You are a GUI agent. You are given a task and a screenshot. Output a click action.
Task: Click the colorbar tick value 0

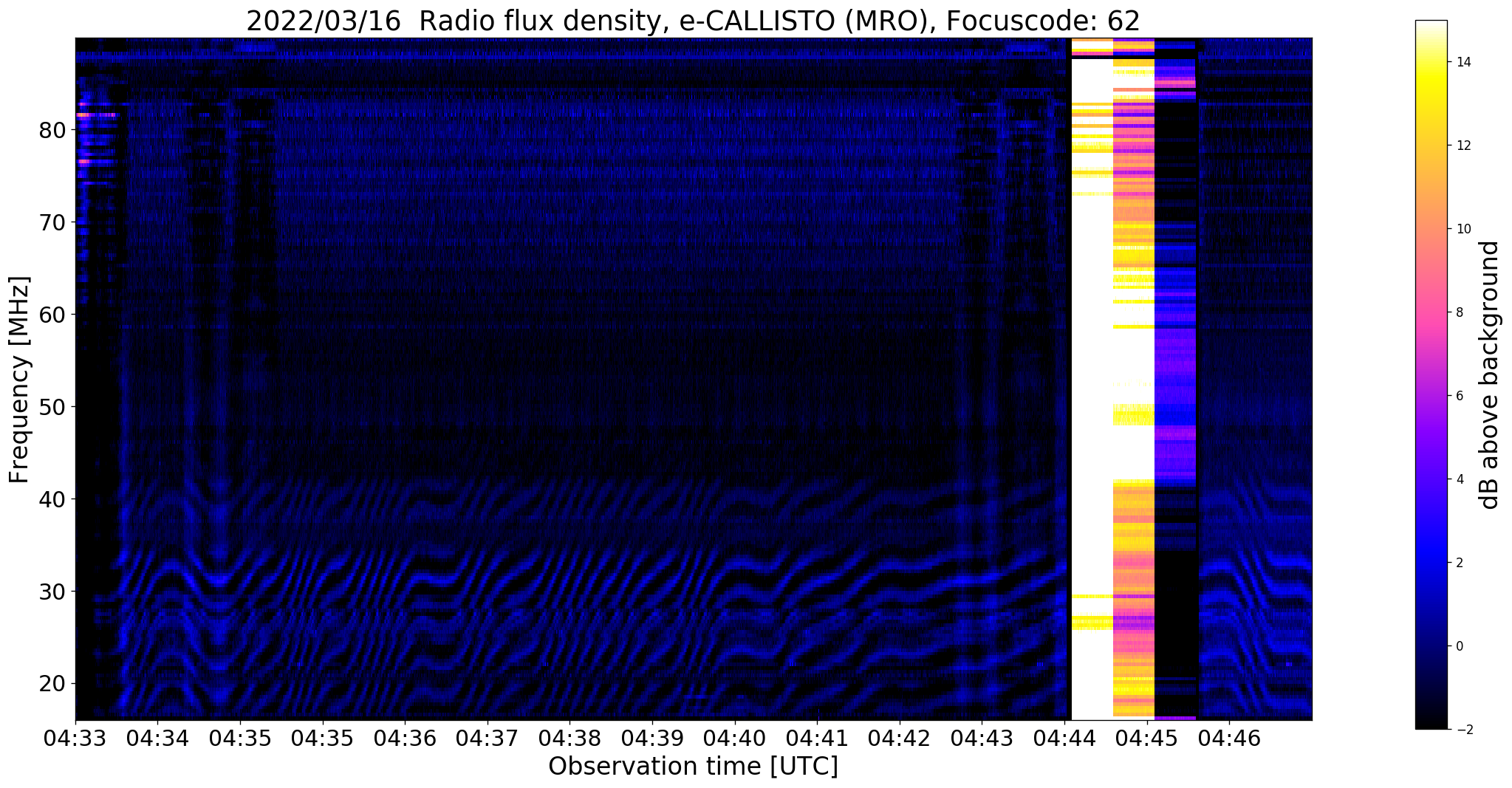pyautogui.click(x=1459, y=646)
